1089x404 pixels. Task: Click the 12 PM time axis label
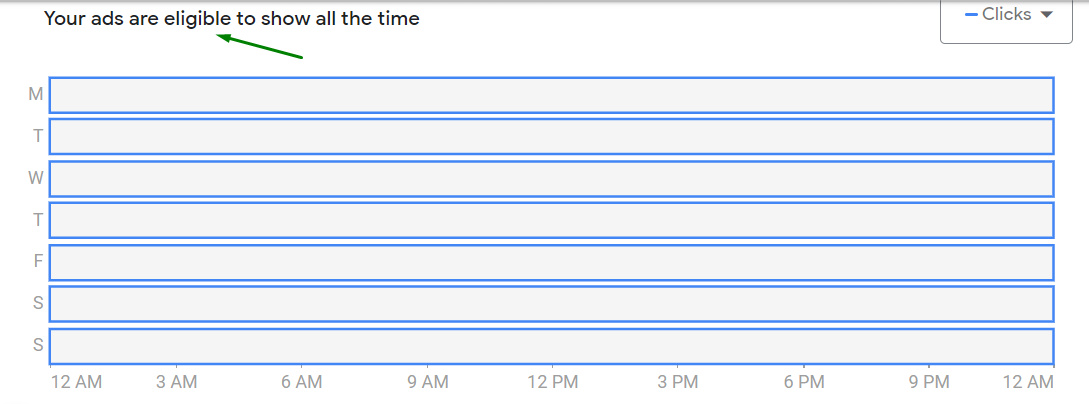[552, 382]
